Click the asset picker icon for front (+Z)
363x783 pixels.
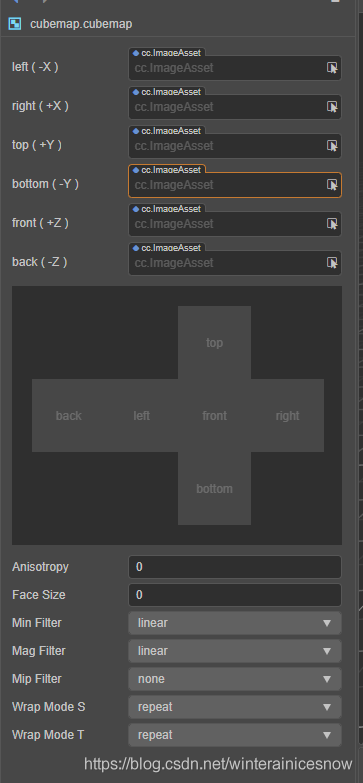(332, 223)
